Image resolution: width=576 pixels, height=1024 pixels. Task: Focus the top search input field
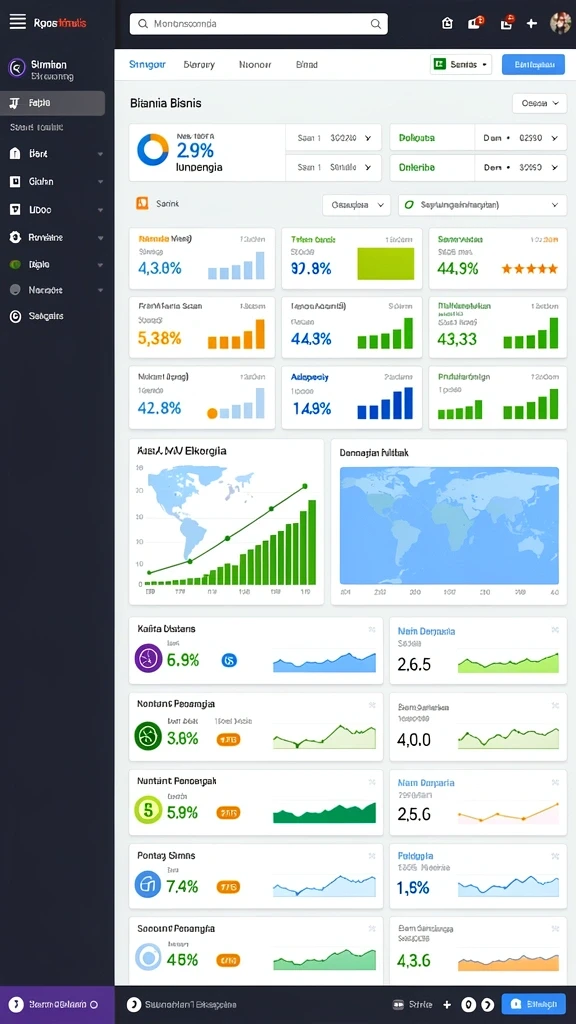[x=259, y=24]
